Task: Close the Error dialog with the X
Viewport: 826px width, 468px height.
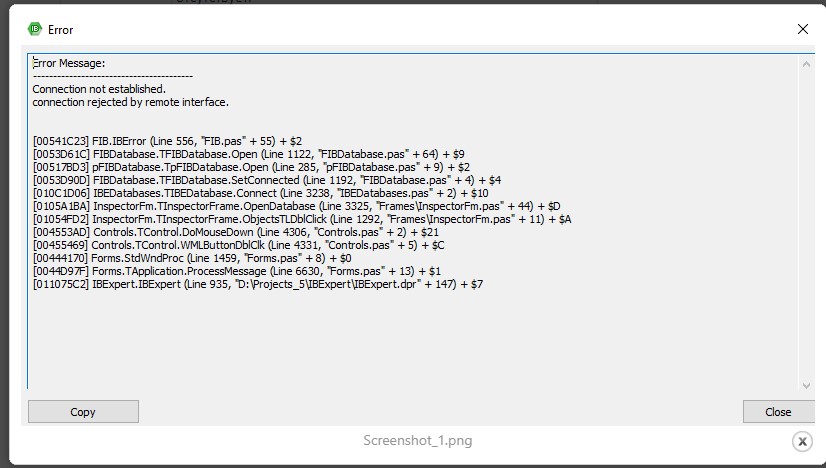Action: (802, 29)
